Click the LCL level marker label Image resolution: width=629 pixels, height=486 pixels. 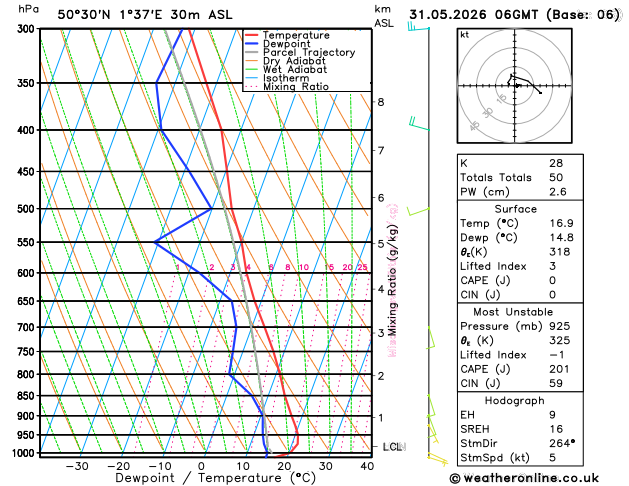pyautogui.click(x=392, y=446)
